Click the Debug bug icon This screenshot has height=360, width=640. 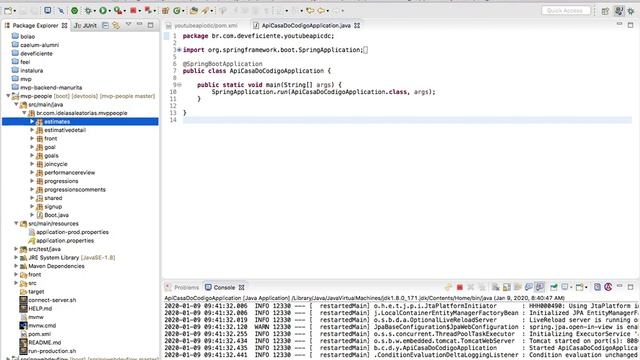pyautogui.click(x=88, y=11)
